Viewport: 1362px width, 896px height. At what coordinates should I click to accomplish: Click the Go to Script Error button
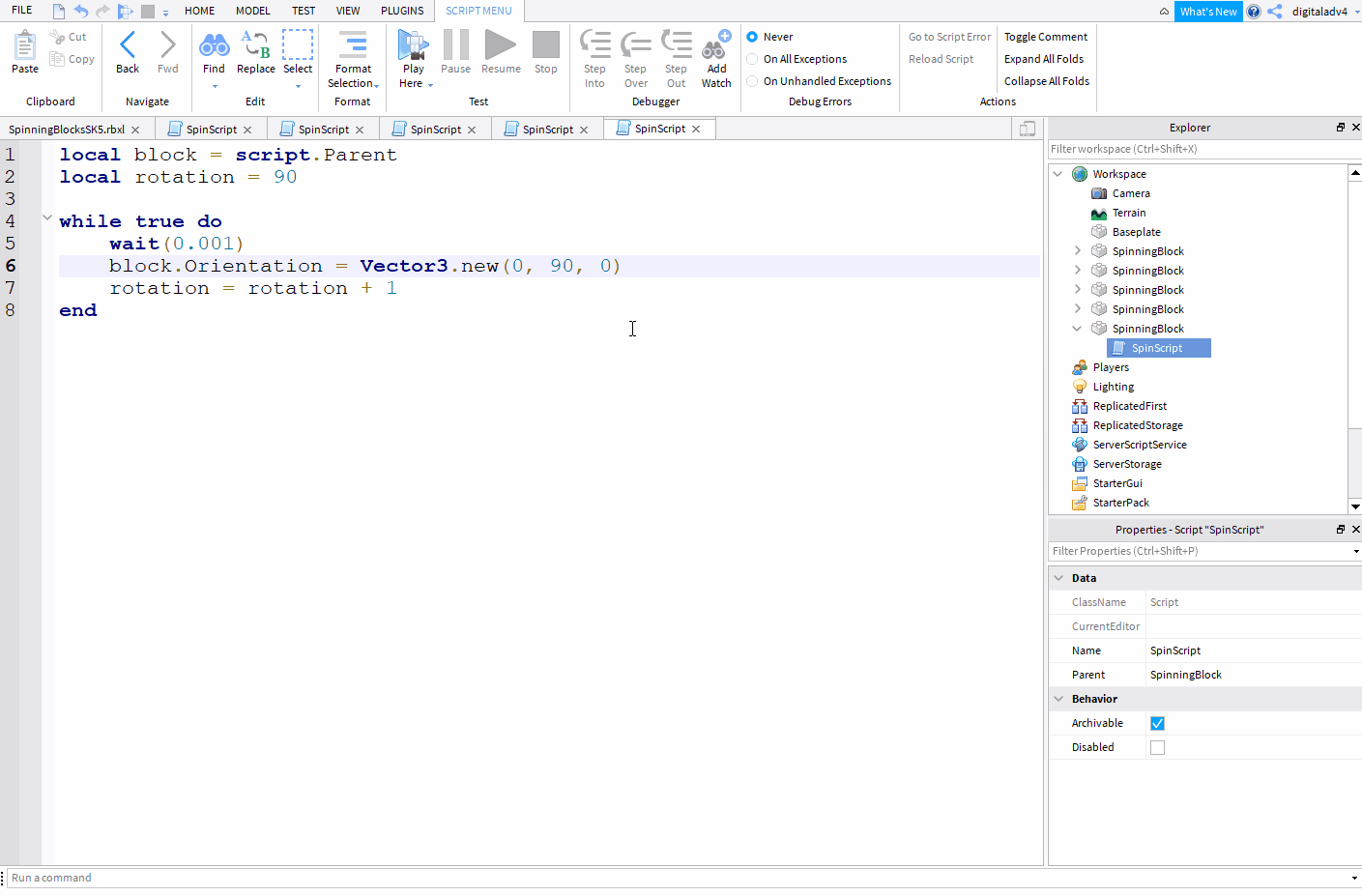pos(949,37)
